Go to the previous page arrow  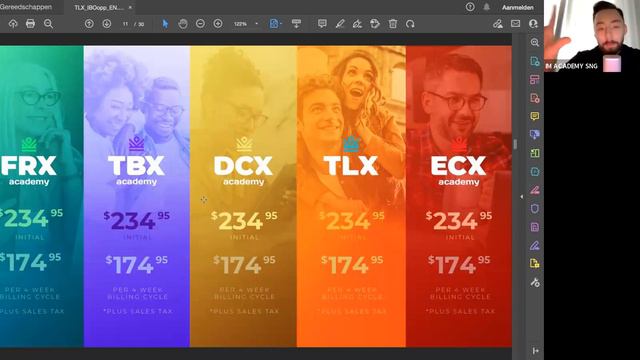89,24
